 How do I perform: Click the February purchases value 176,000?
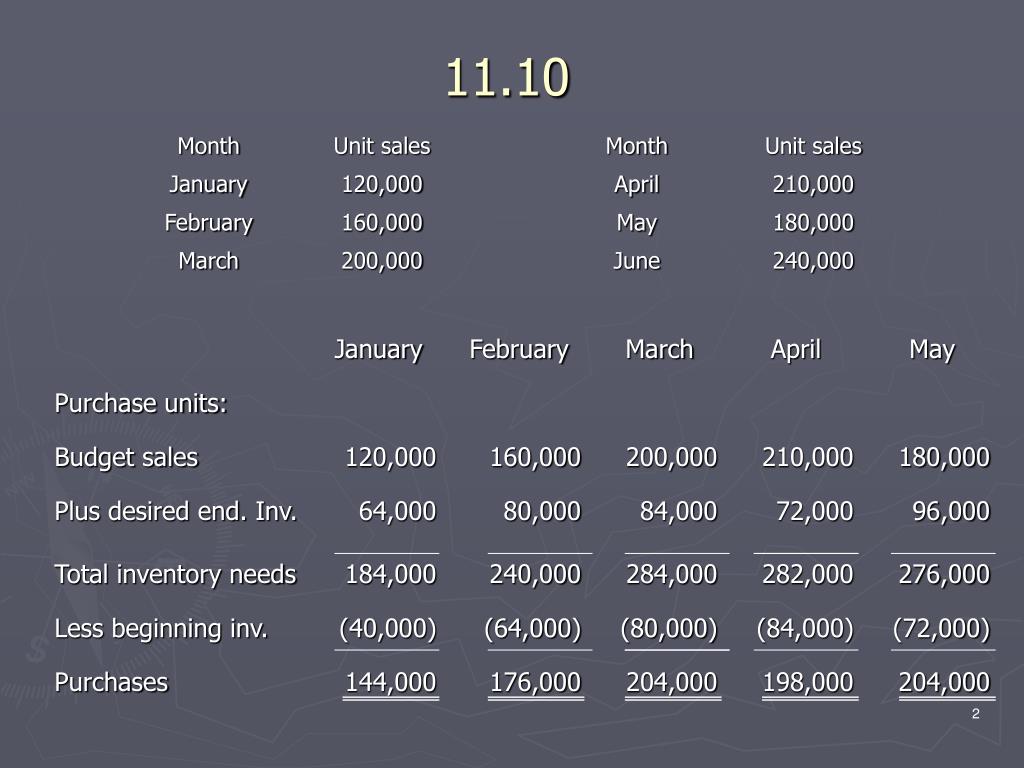[x=536, y=682]
